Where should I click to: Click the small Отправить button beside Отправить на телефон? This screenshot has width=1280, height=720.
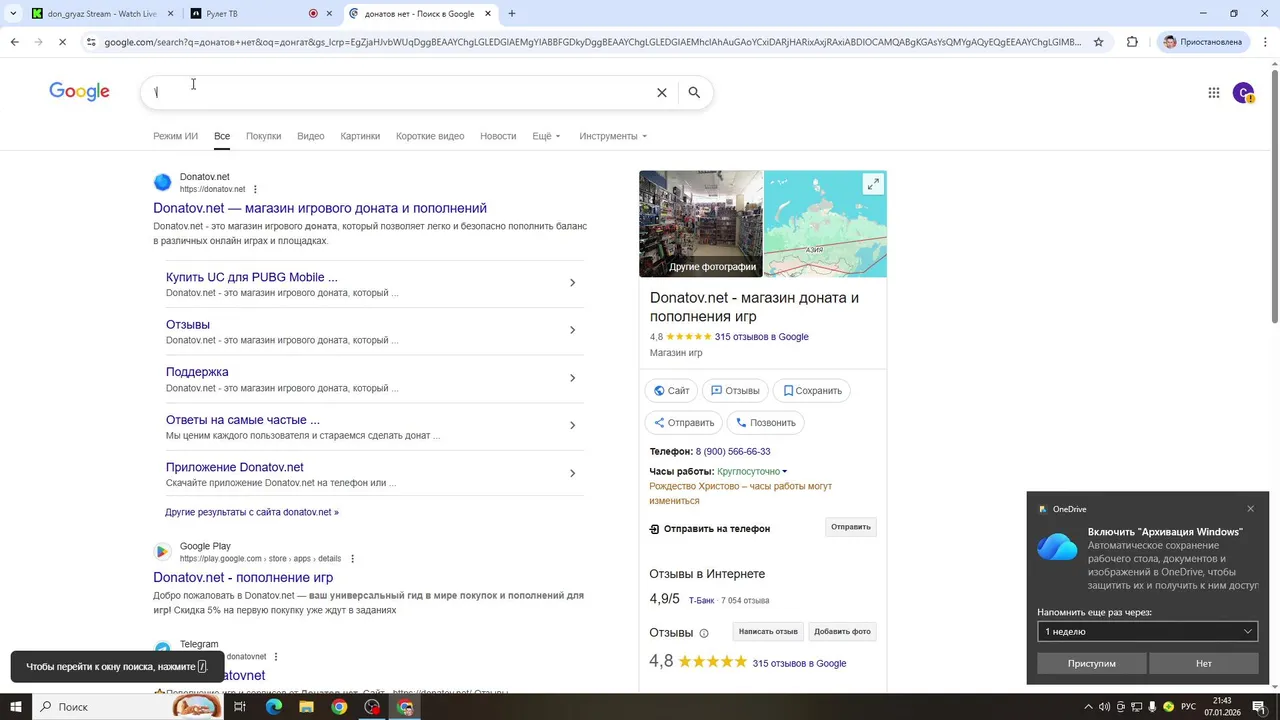click(x=851, y=527)
